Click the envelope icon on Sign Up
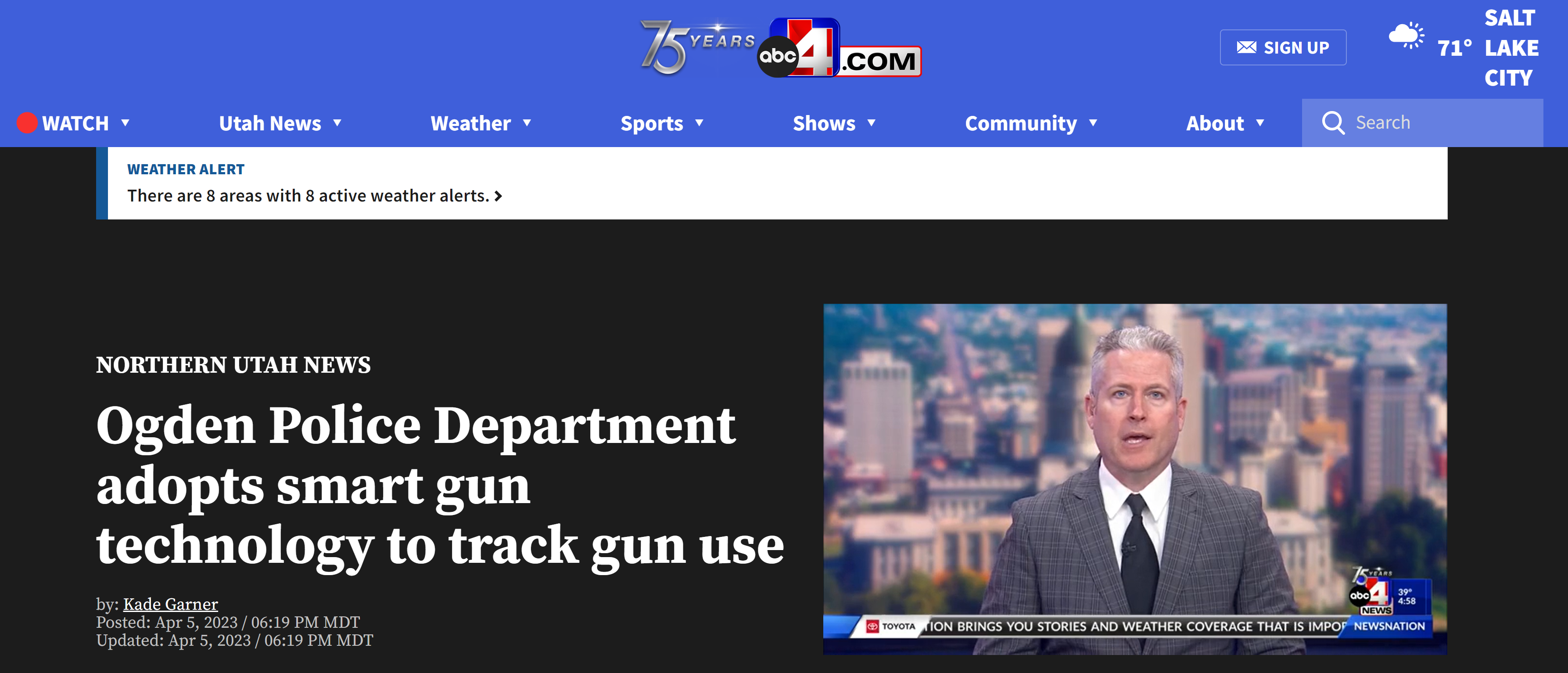 pos(1246,47)
